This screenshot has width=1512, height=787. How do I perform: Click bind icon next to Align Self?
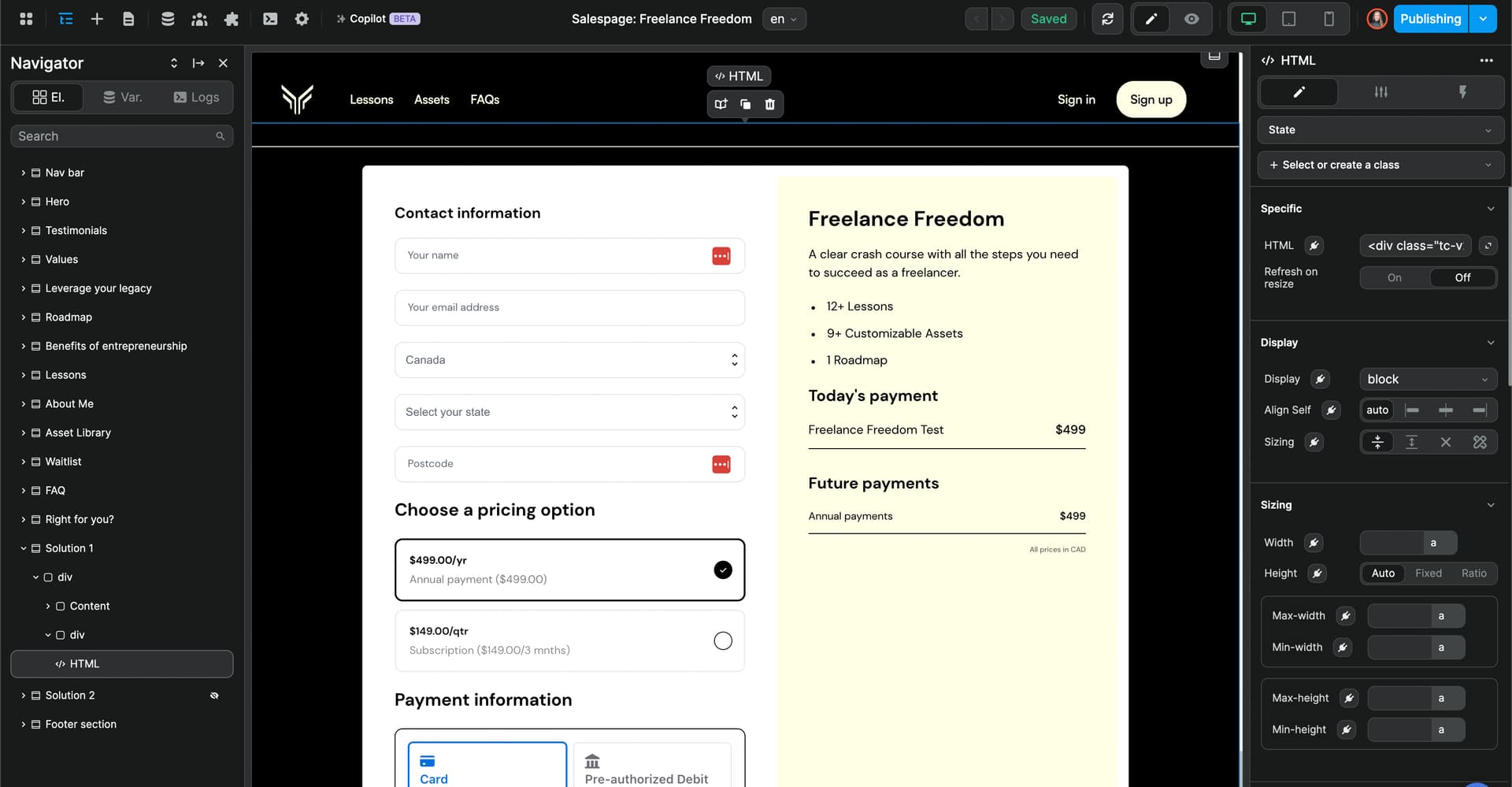(1331, 410)
